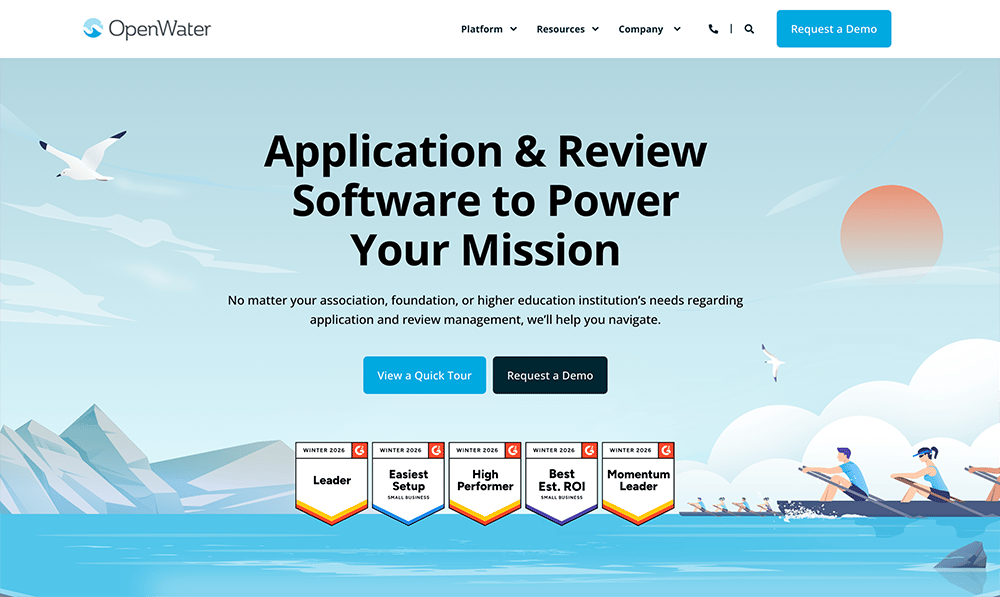Select Resources in the navigation menu

[561, 29]
